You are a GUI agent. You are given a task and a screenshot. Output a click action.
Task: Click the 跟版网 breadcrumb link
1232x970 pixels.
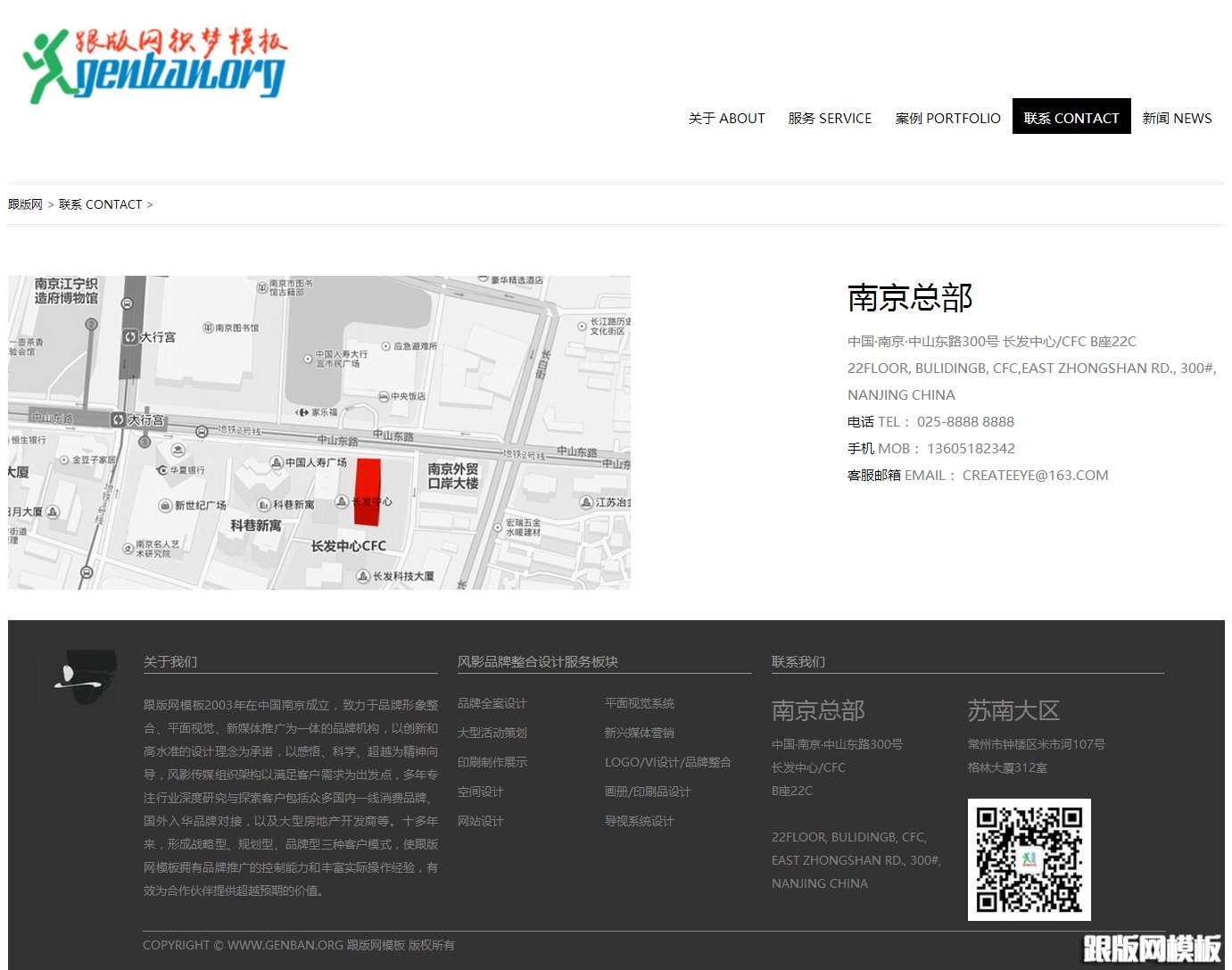pos(25,204)
